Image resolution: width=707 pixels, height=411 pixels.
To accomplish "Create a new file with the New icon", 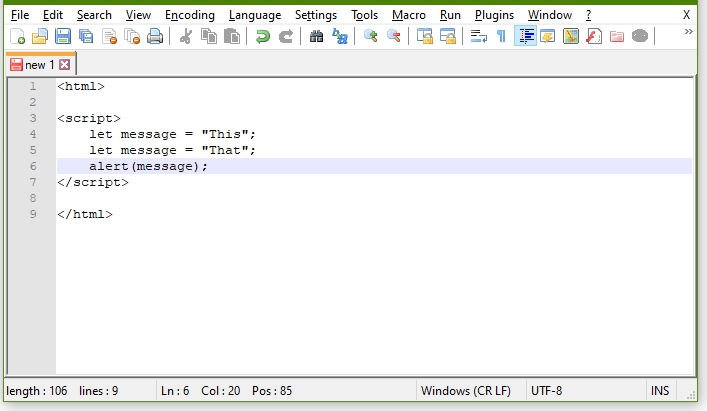I will point(17,36).
